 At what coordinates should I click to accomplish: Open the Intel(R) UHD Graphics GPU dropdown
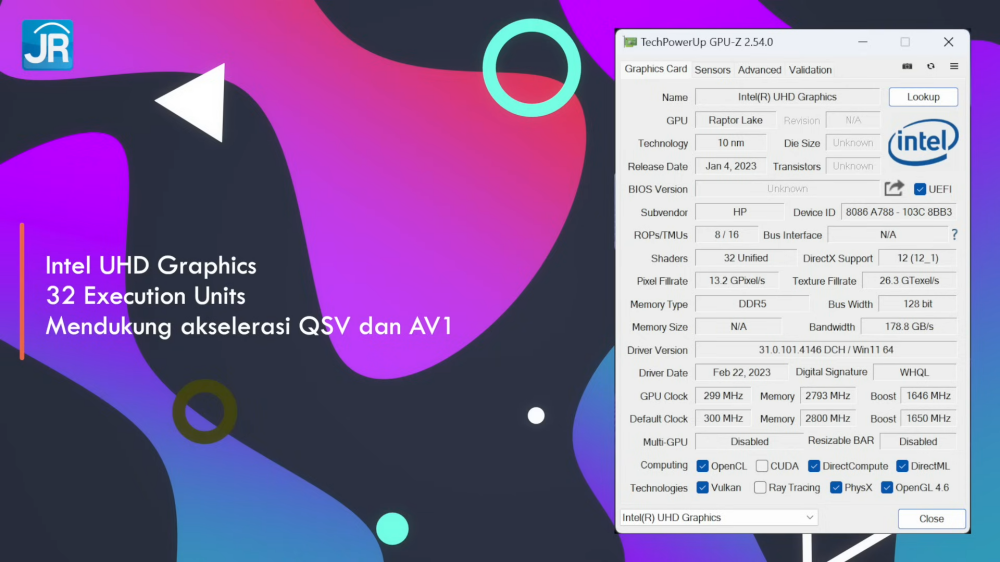pos(718,518)
